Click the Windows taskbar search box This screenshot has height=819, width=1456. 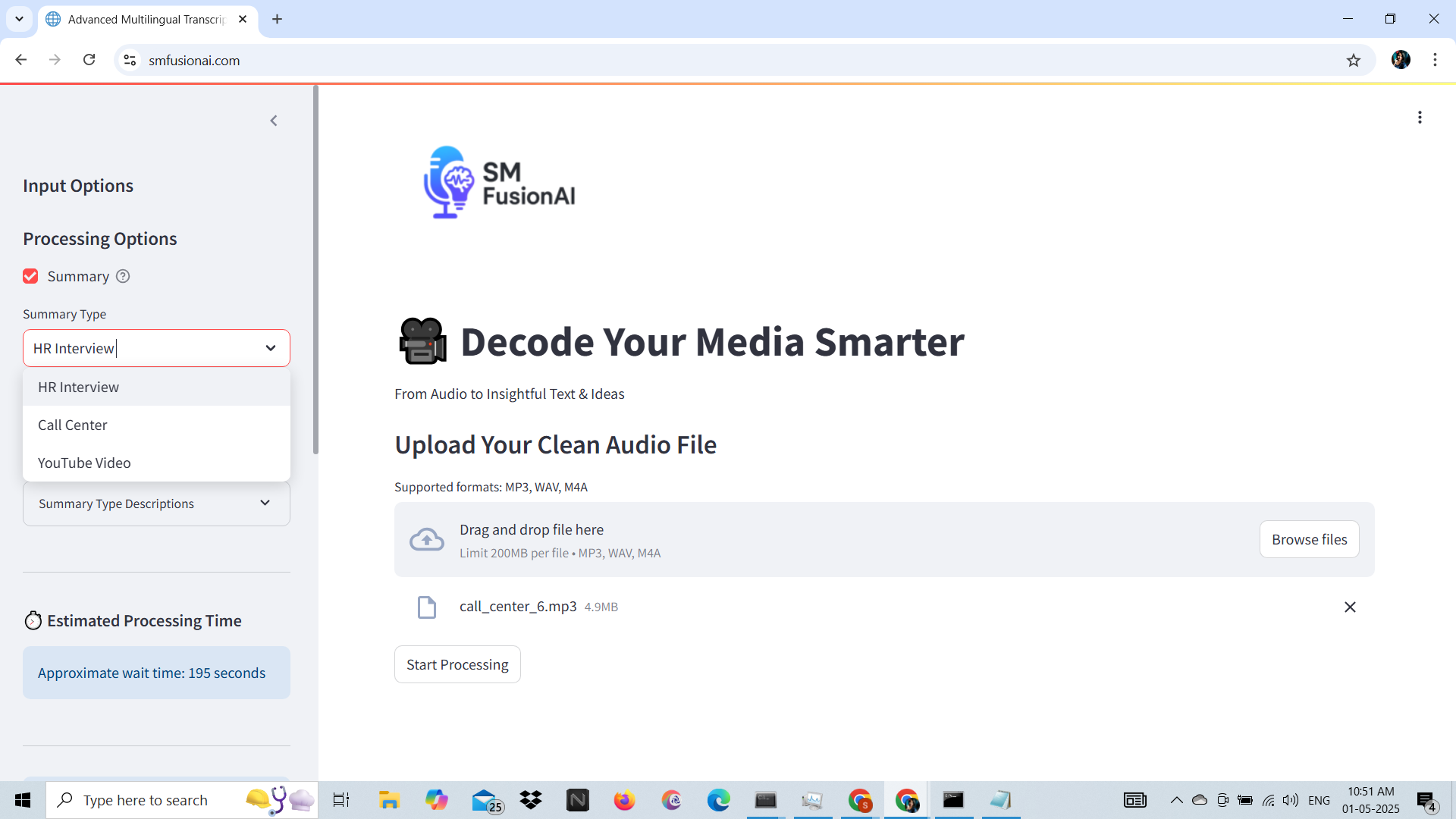146,800
